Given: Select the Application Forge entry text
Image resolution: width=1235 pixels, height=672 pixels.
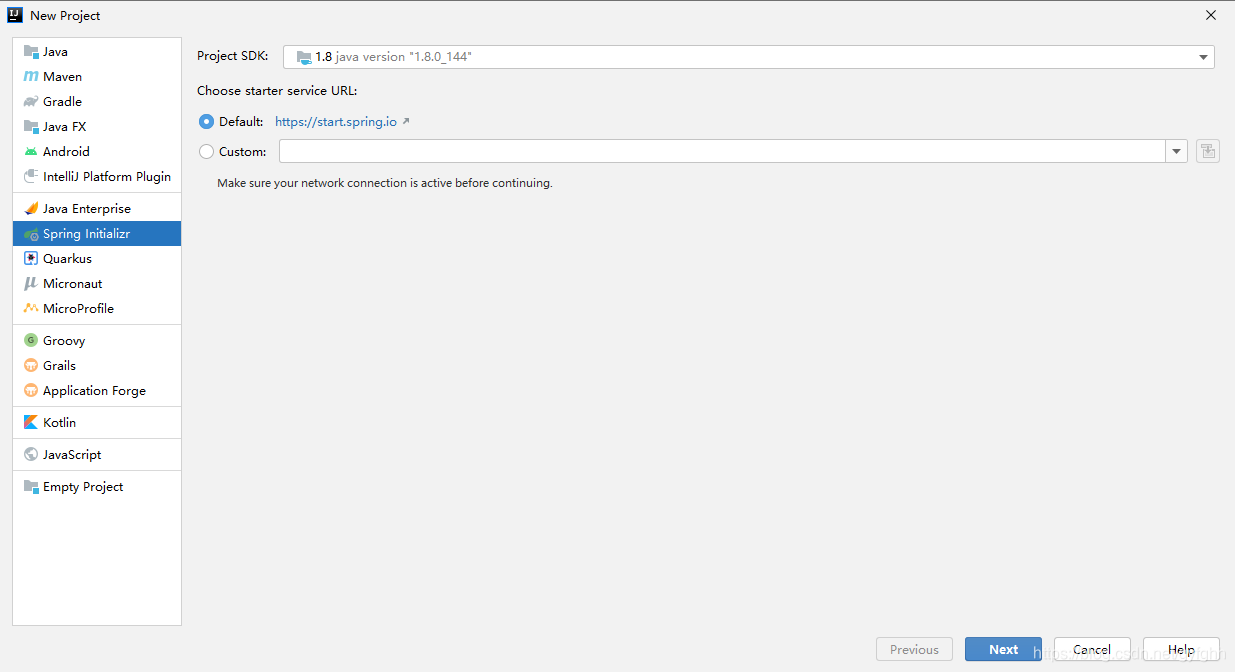Looking at the screenshot, I should click(x=94, y=390).
